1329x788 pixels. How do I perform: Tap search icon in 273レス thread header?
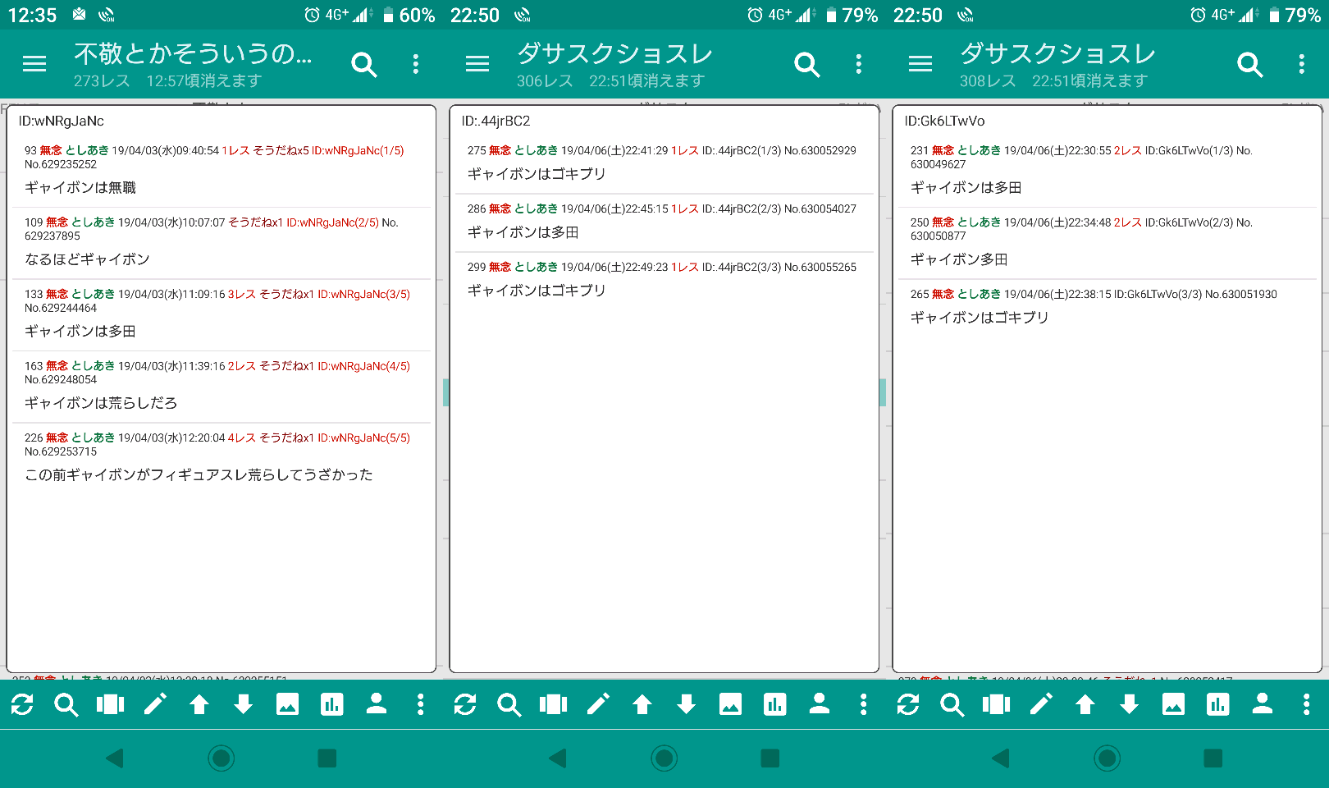(x=365, y=64)
